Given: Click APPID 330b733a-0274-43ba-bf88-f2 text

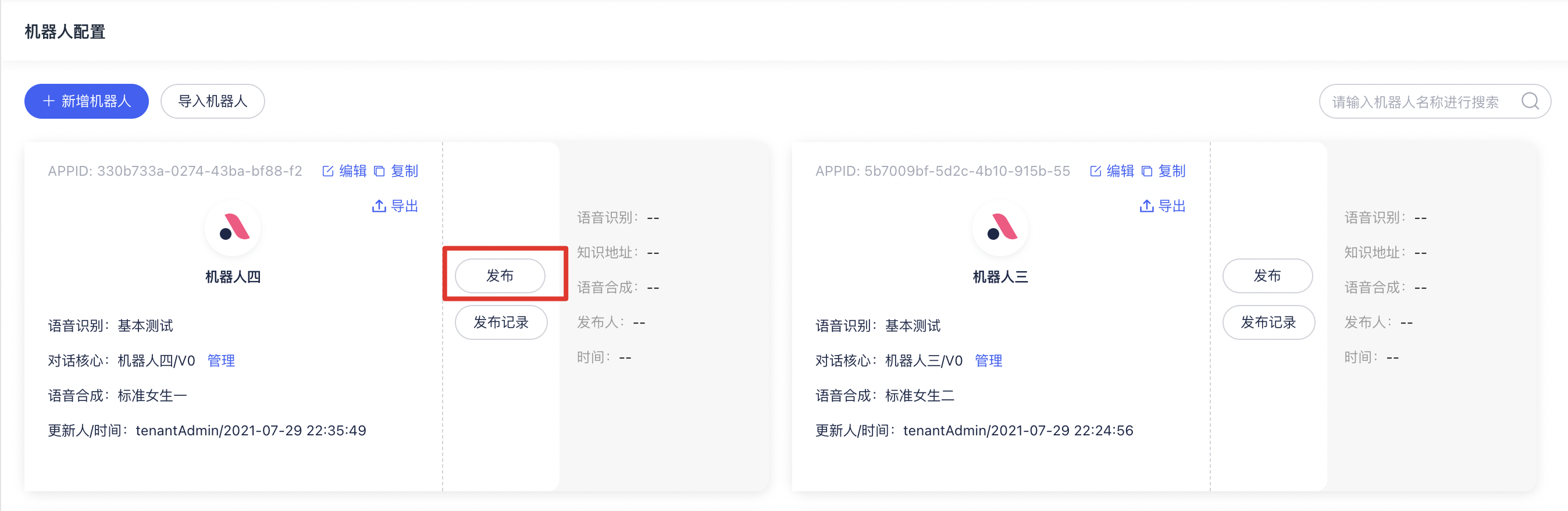Looking at the screenshot, I should point(174,171).
